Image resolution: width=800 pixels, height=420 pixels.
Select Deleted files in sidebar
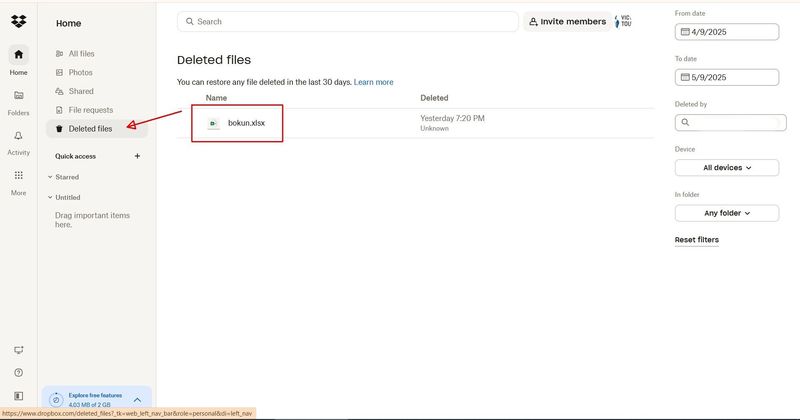97,129
